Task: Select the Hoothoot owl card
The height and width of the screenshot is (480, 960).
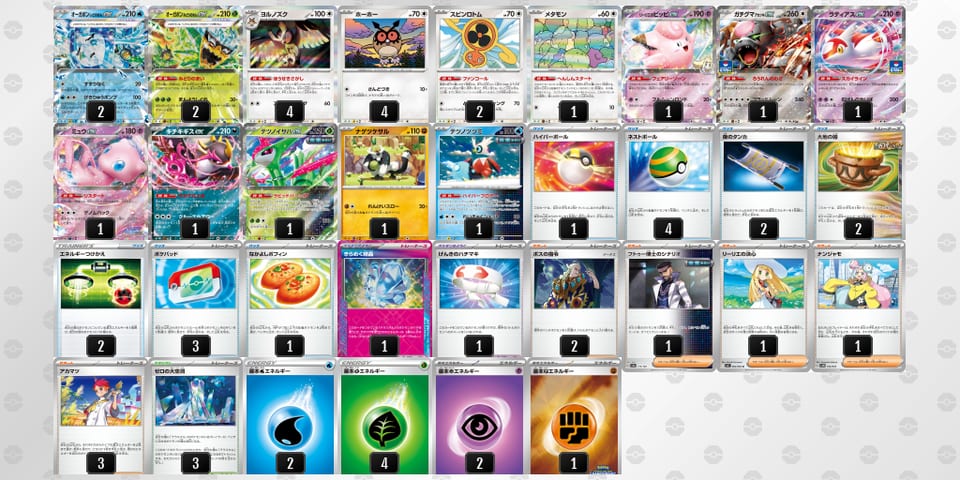Action: coord(384,64)
